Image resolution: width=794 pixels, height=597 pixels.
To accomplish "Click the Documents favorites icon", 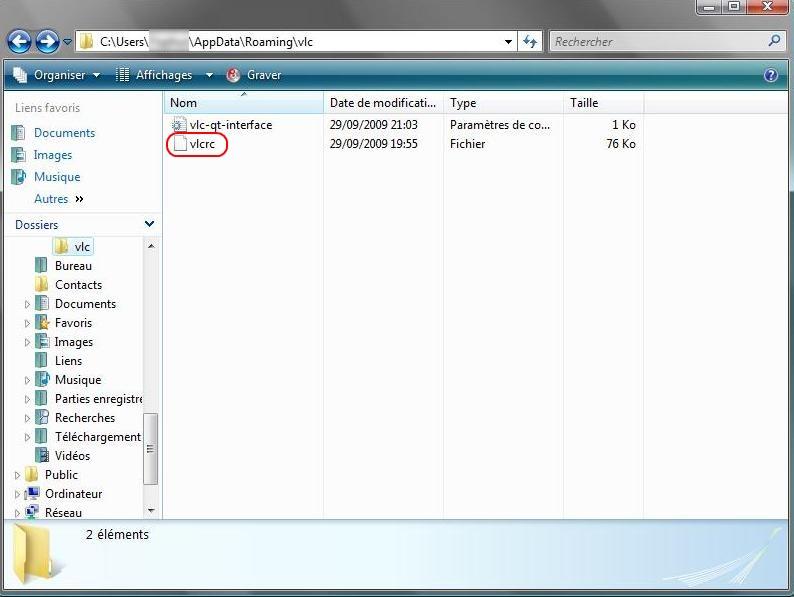I will coord(18,133).
